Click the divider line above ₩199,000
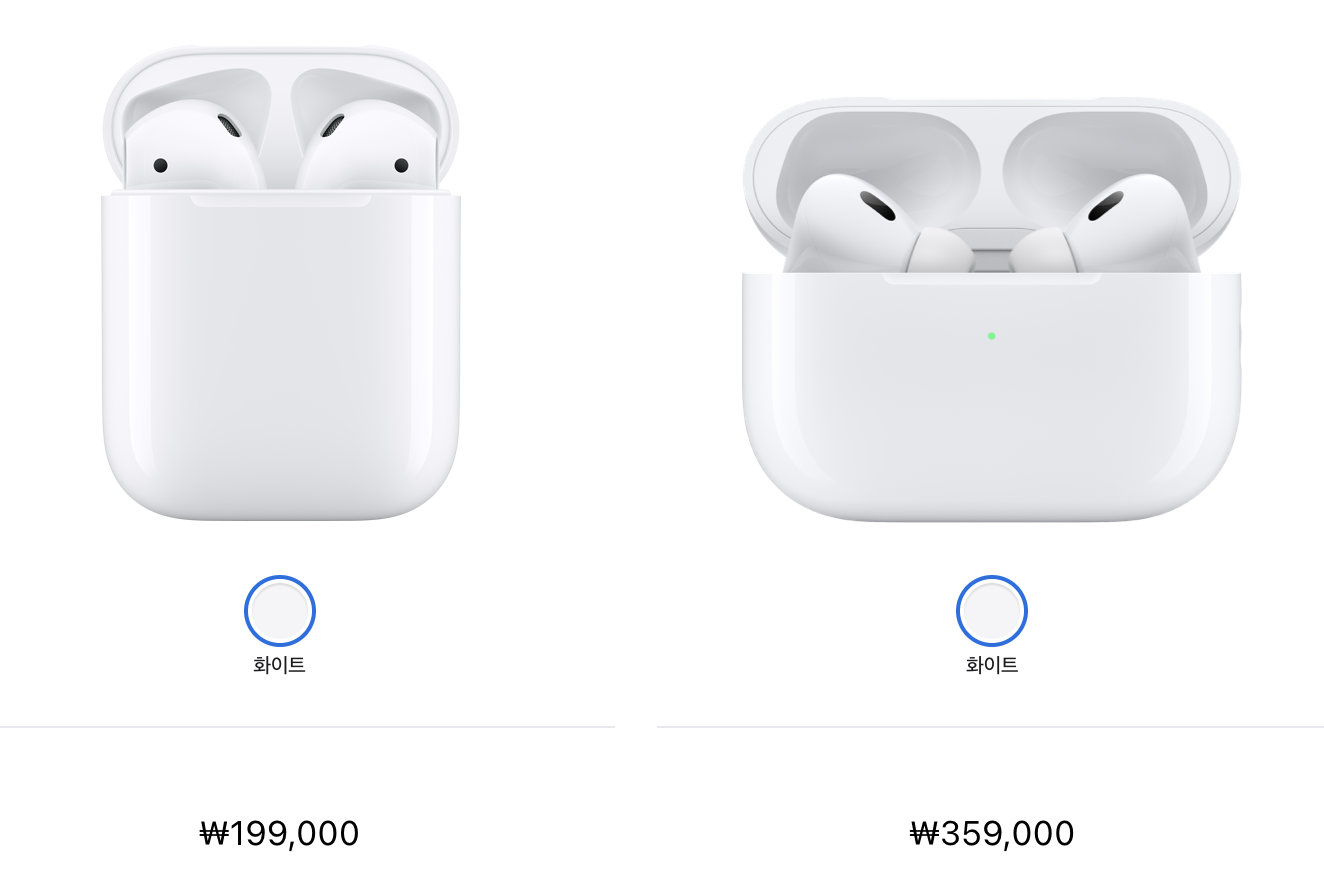 point(307,727)
